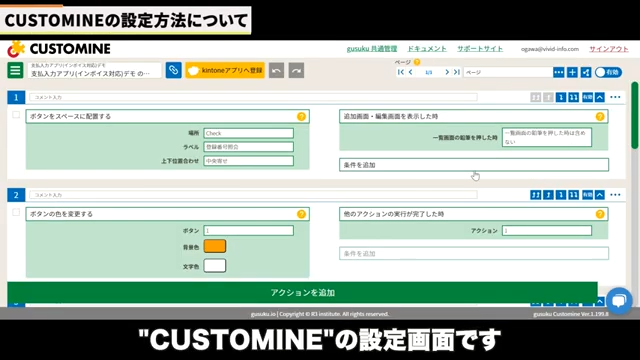Move action 2 up one step

pyautogui.click(x=548, y=195)
